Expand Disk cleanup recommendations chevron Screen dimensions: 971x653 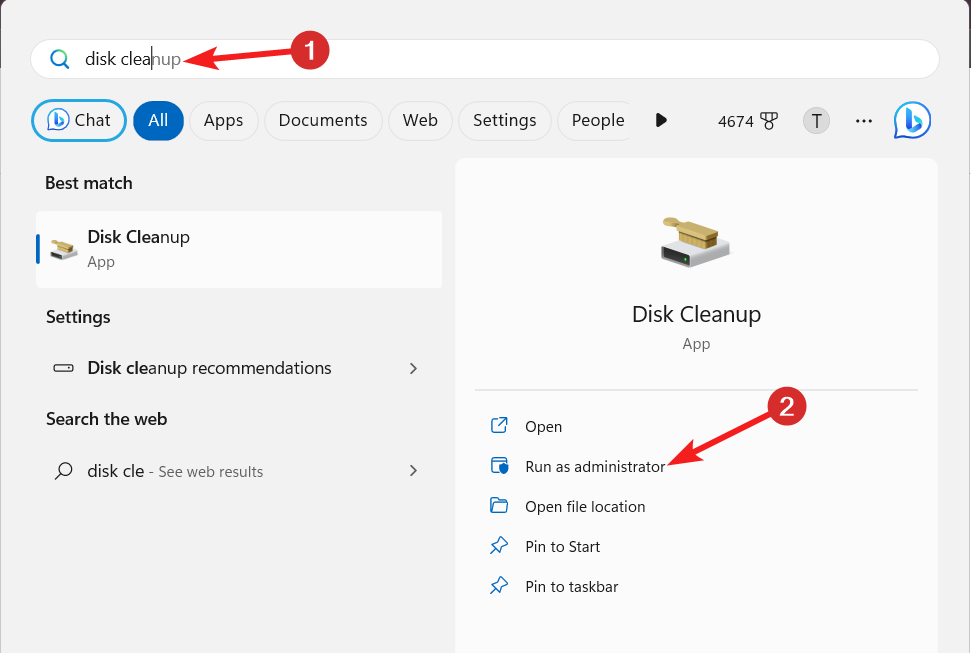tap(413, 369)
